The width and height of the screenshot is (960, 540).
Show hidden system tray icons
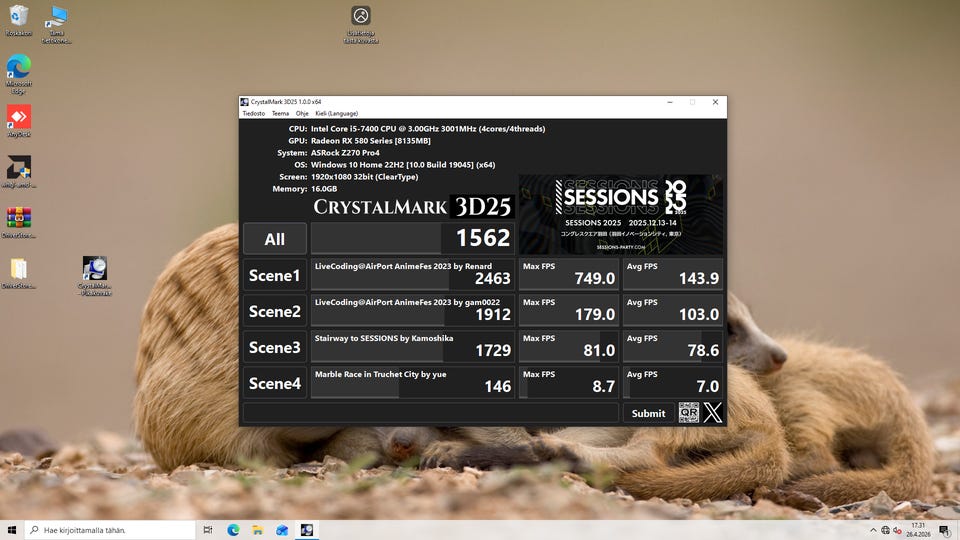coord(873,530)
